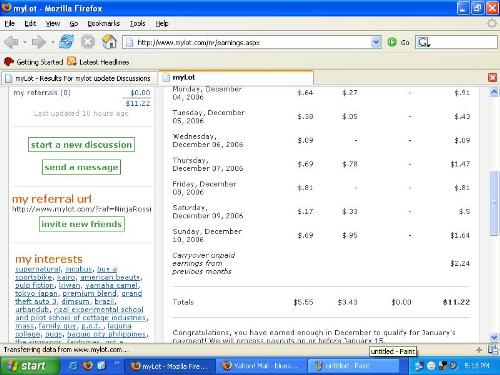Click the Totals $5.55 amount
Image resolution: width=500 pixels, height=375 pixels.
303,302
